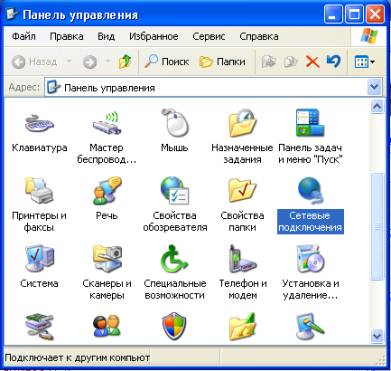Click the red X Delete toolbar icon
The height and width of the screenshot is (371, 391).
click(312, 62)
